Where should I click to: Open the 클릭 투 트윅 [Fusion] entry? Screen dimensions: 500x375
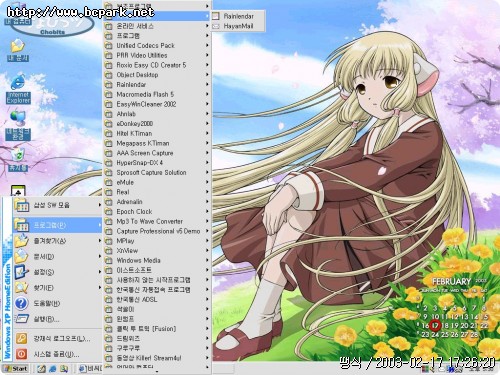157,329
